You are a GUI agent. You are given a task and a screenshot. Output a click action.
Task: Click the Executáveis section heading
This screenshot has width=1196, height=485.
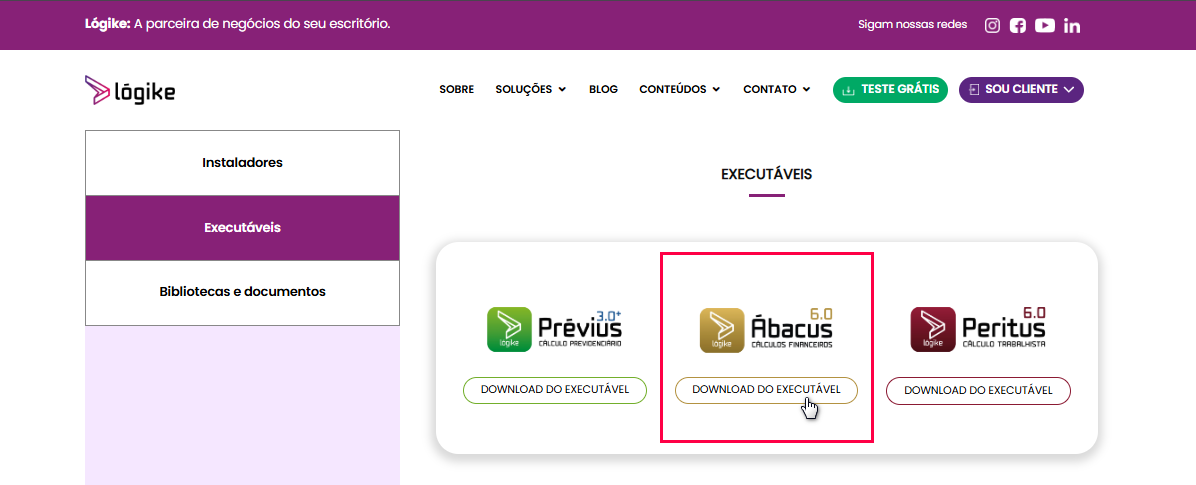[x=767, y=175]
